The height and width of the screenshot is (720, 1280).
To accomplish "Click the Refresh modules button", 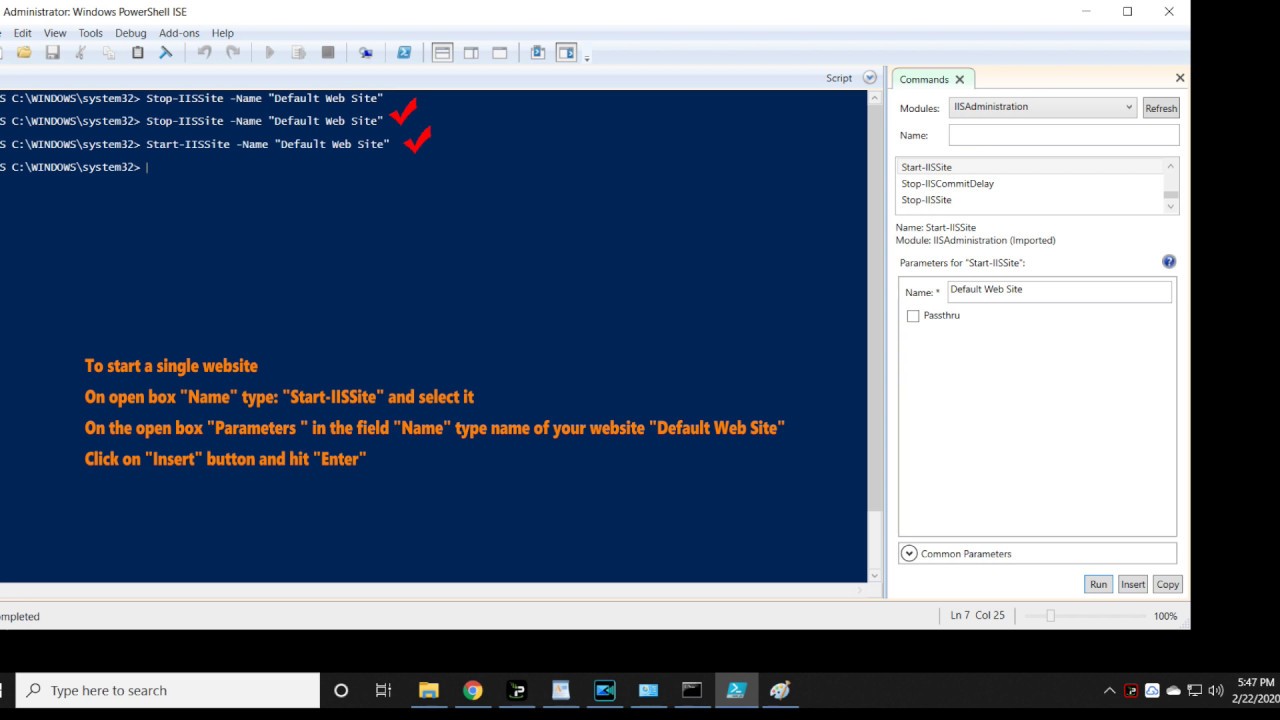I will (1161, 108).
